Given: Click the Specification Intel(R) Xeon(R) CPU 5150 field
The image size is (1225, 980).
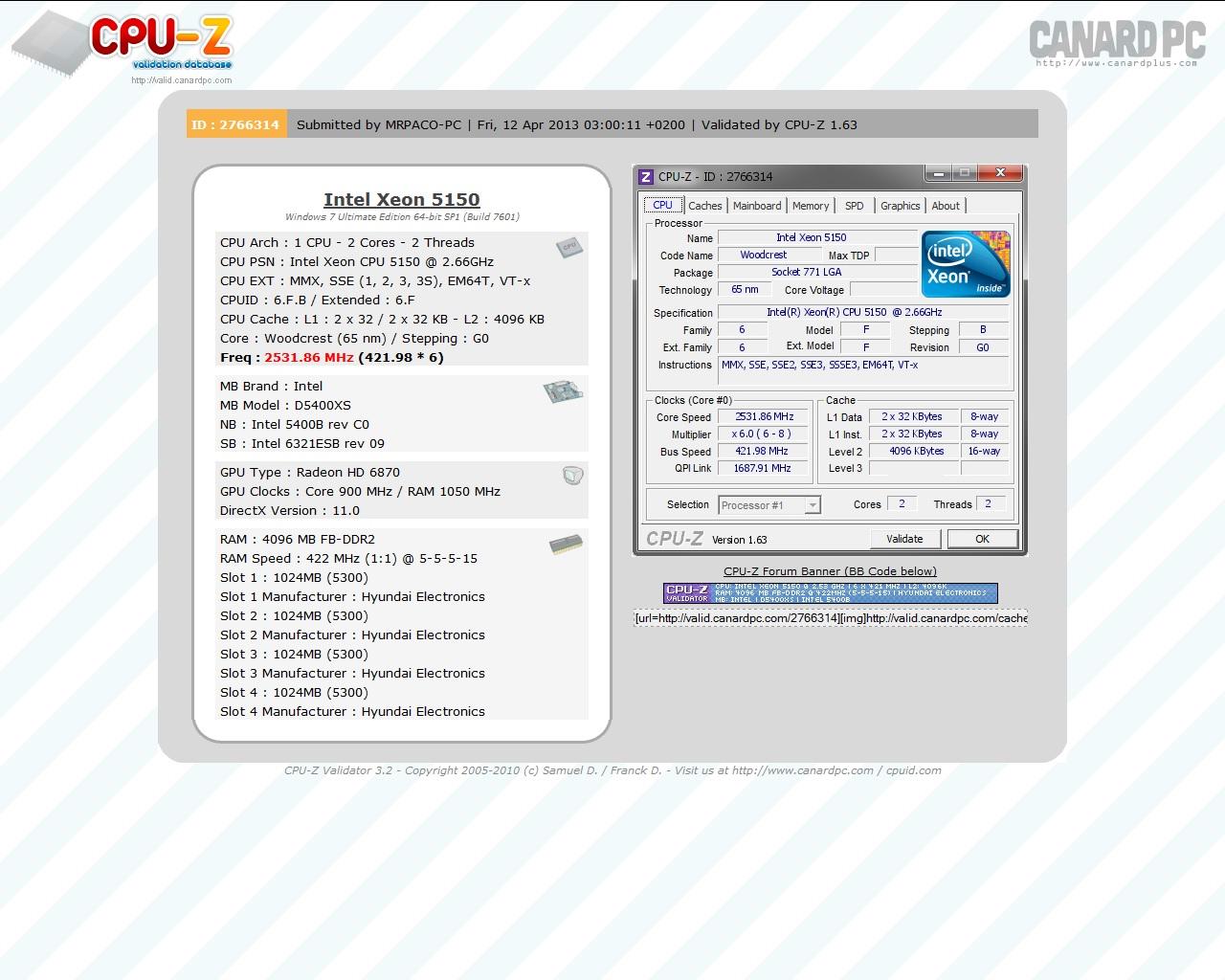Looking at the screenshot, I should pyautogui.click(x=864, y=313).
